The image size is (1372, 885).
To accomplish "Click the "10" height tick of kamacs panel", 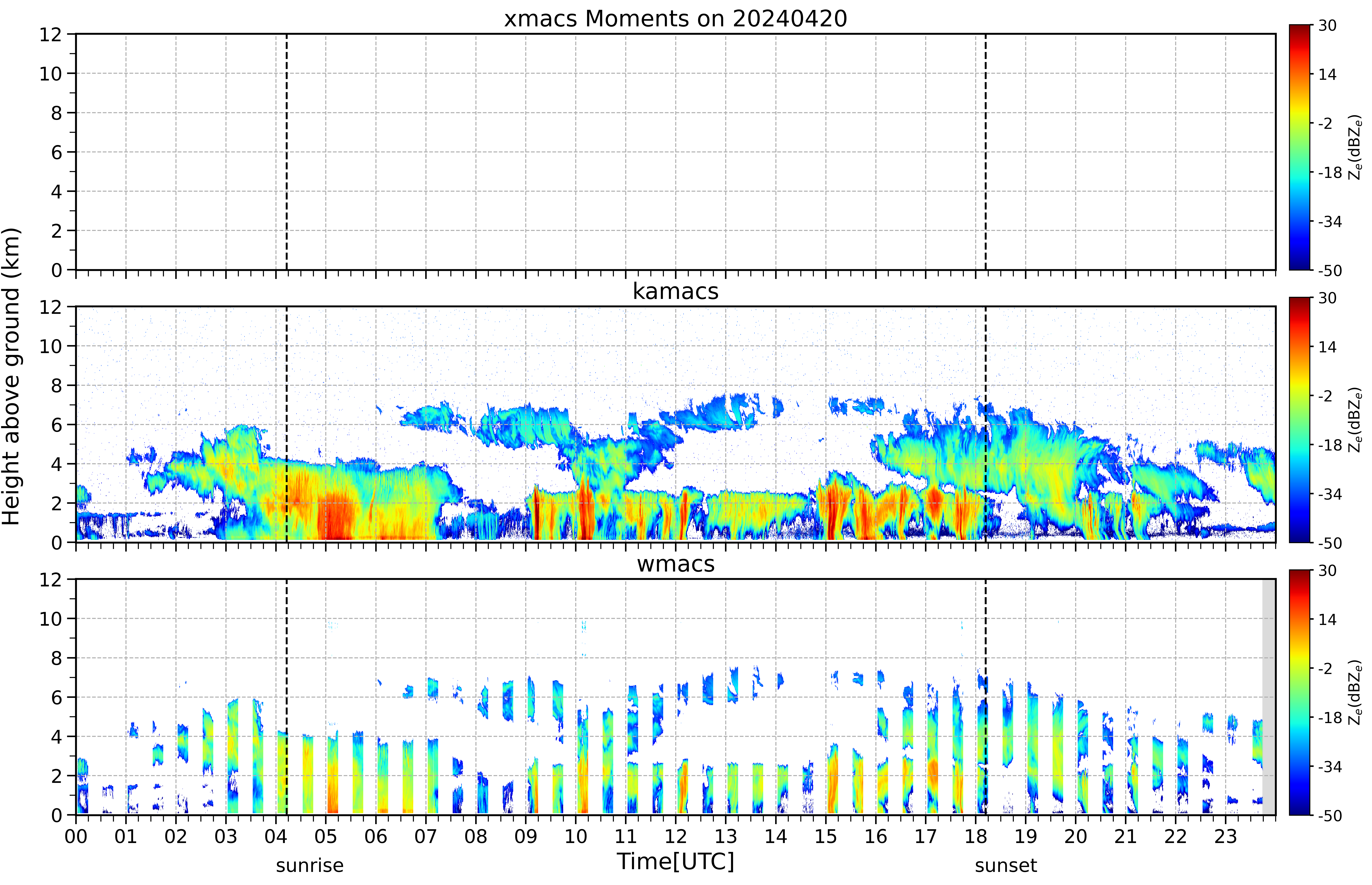I will click(x=51, y=346).
